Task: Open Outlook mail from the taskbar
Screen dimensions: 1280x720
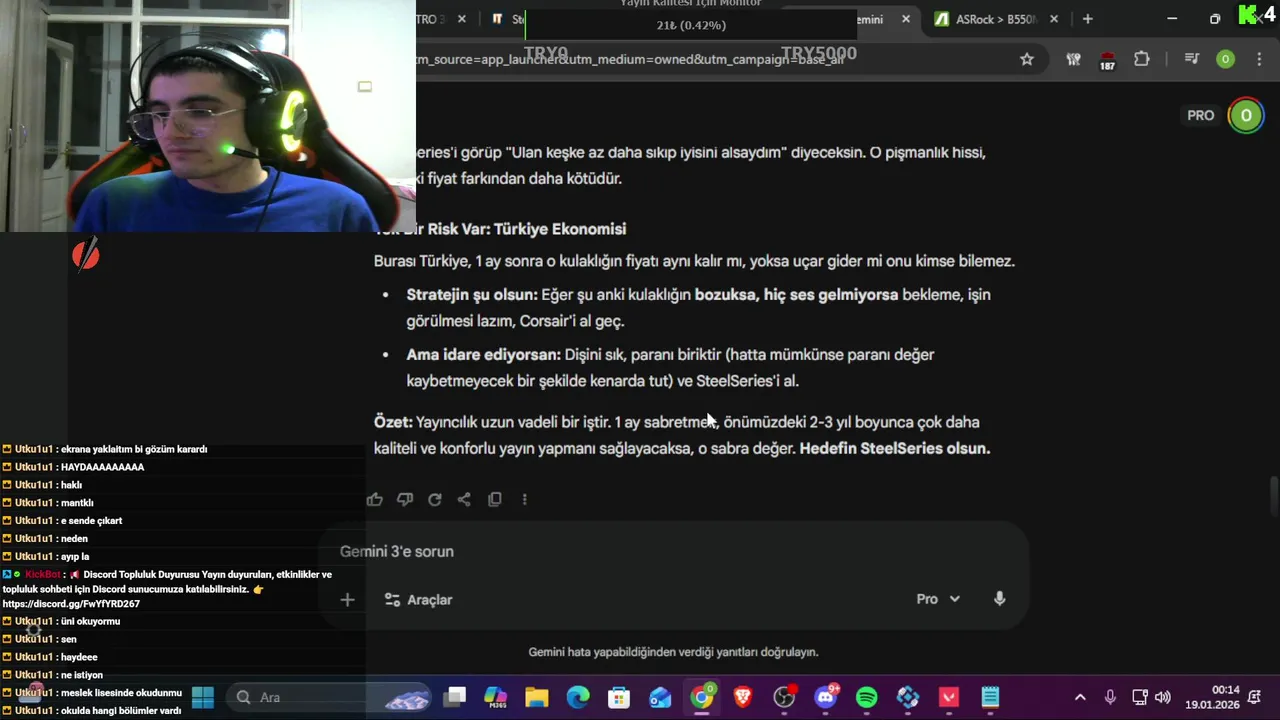Action: tap(660, 697)
